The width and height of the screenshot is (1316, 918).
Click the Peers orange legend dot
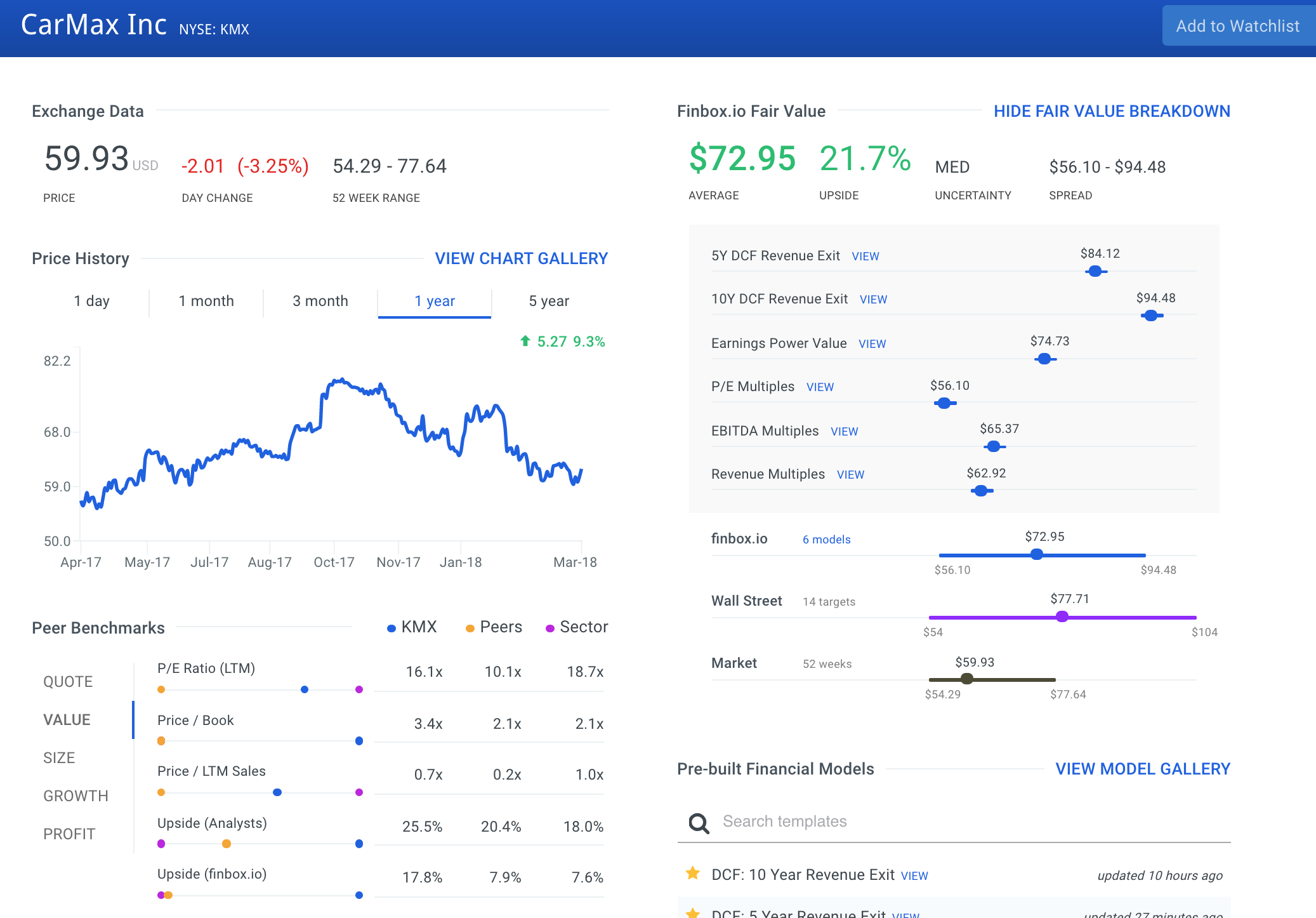470,628
